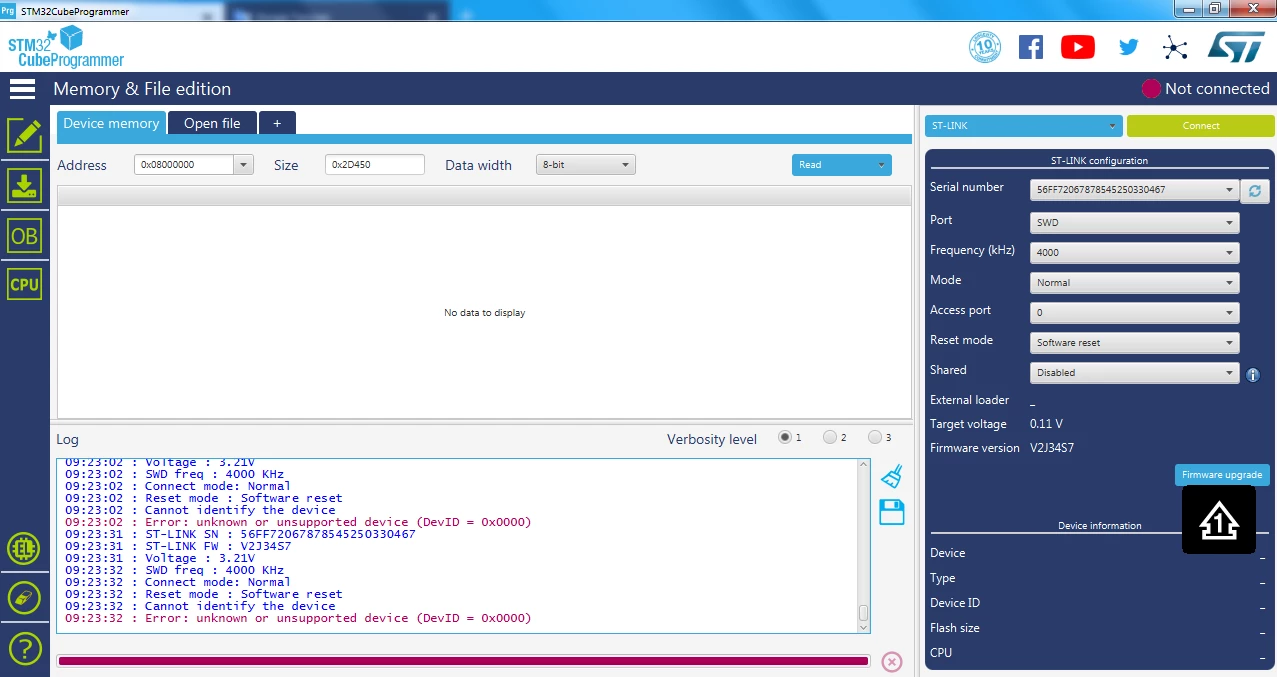The width and height of the screenshot is (1277, 677).
Task: Open the Shared dropdown showing Disabled
Action: [1134, 373]
